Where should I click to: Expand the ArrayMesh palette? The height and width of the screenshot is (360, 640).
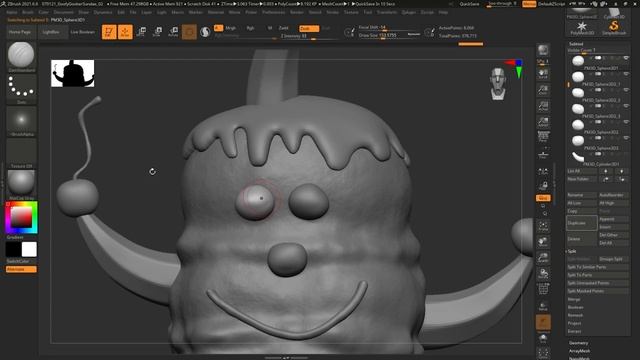(x=579, y=351)
